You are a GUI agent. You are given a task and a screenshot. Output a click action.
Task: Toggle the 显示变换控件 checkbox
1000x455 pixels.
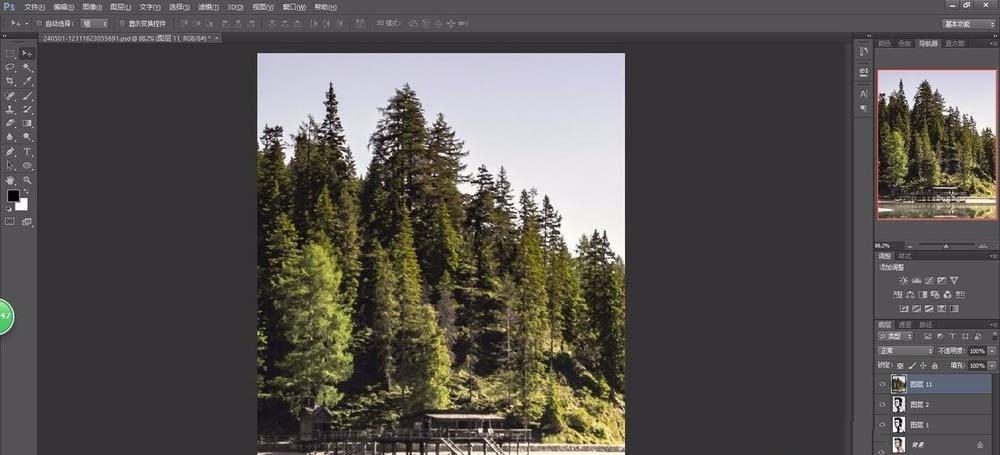pos(121,23)
